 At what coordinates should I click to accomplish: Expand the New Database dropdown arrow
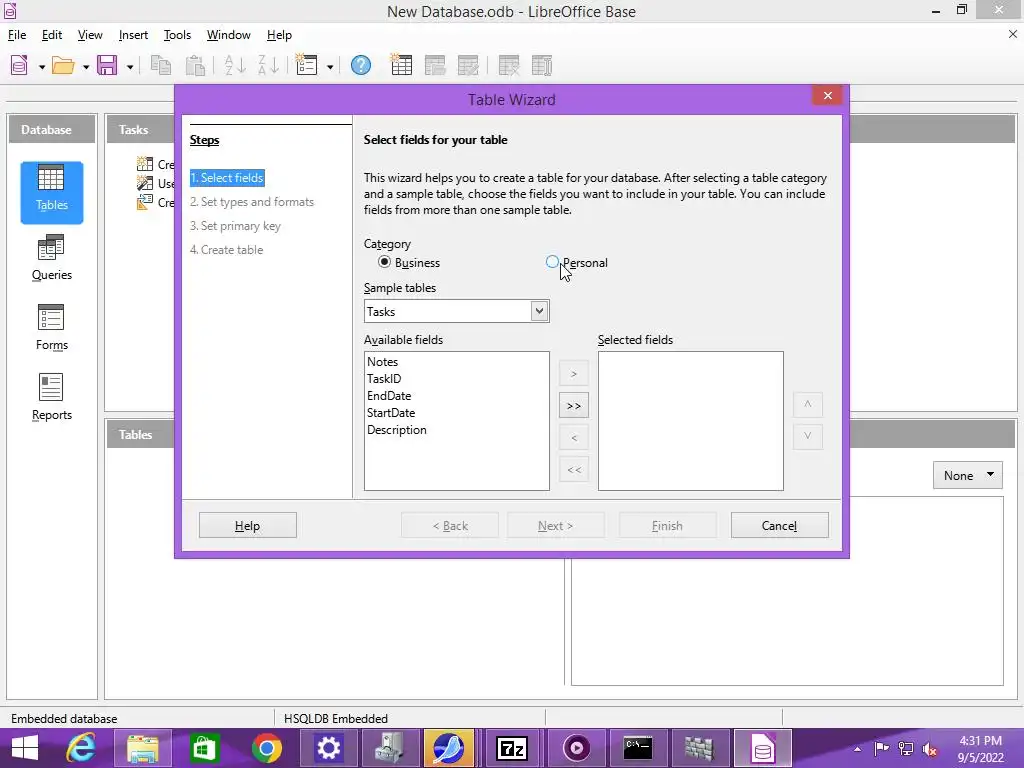42,67
